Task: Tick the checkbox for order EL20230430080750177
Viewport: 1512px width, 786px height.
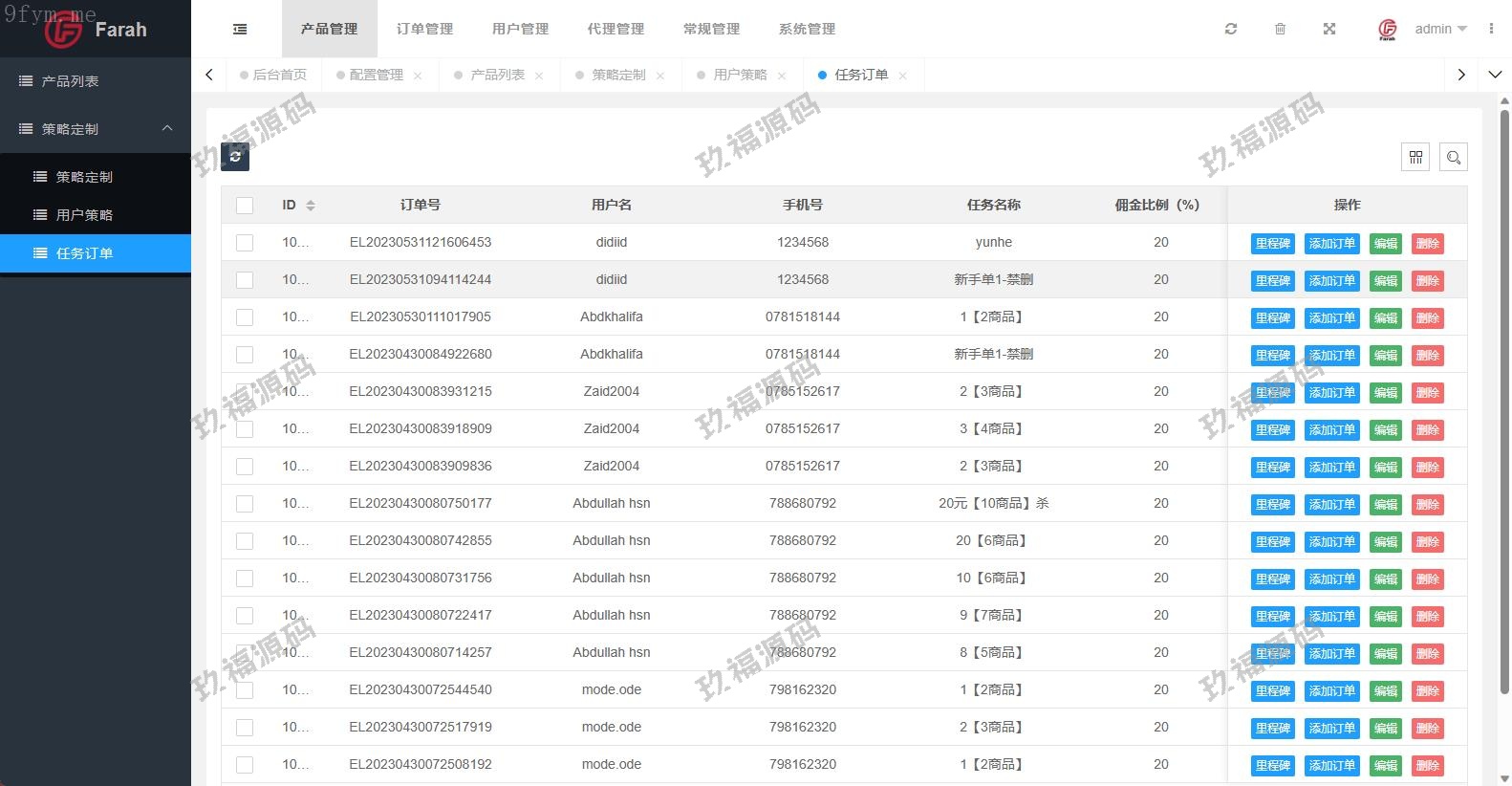Action: tap(245, 504)
